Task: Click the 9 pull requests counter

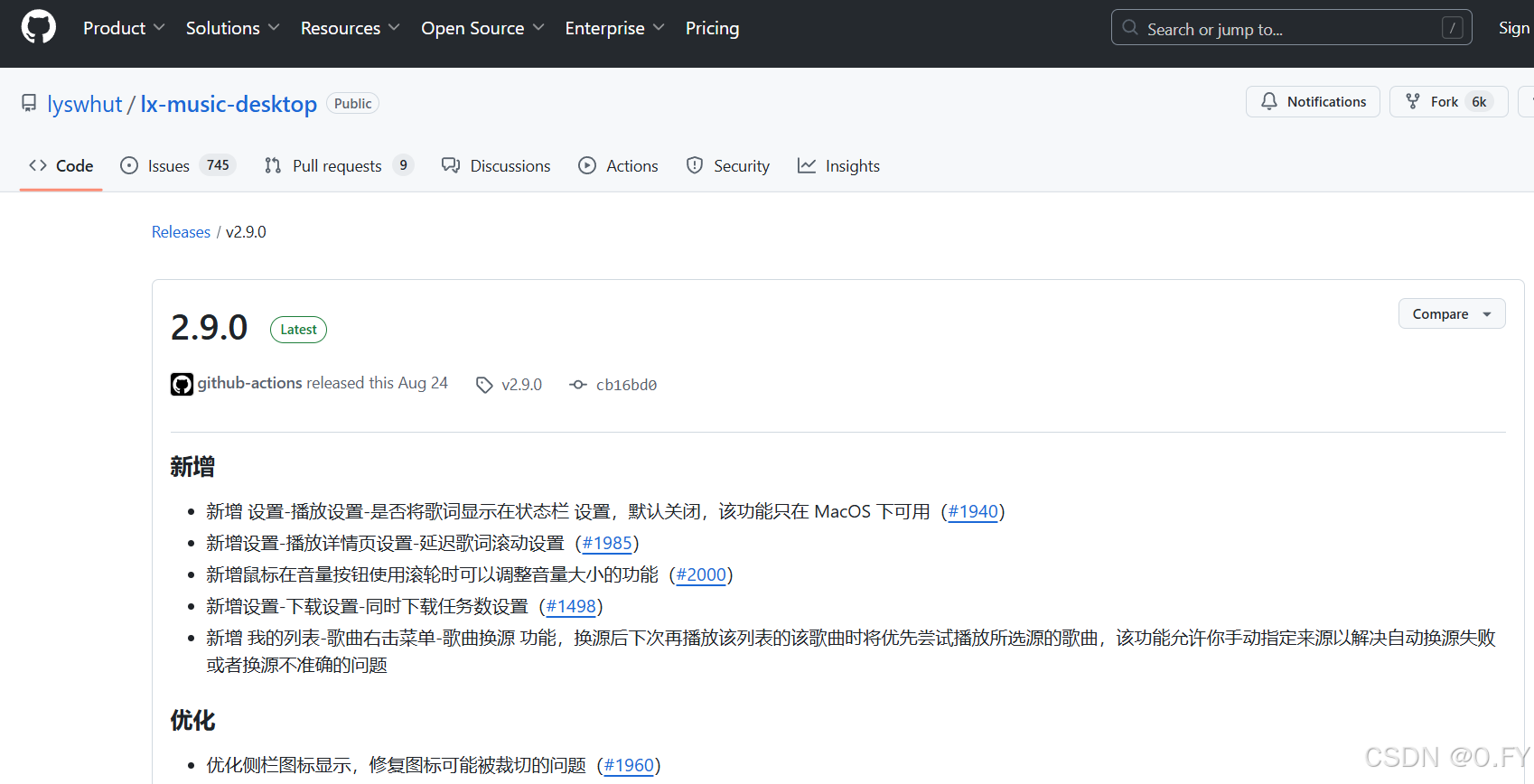Action: tap(403, 165)
